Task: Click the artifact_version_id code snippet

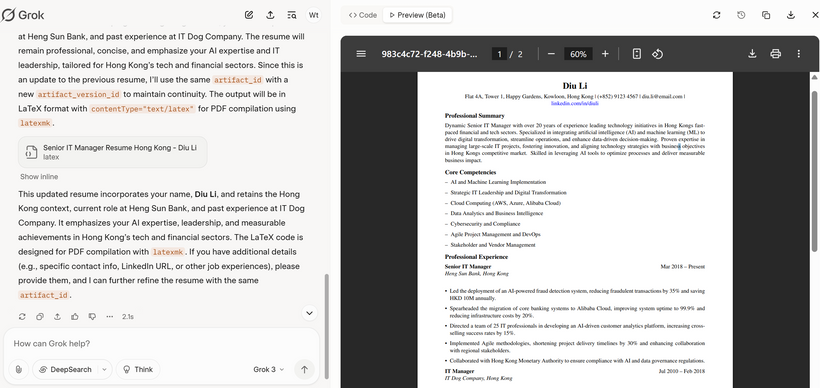Action: 78,95
